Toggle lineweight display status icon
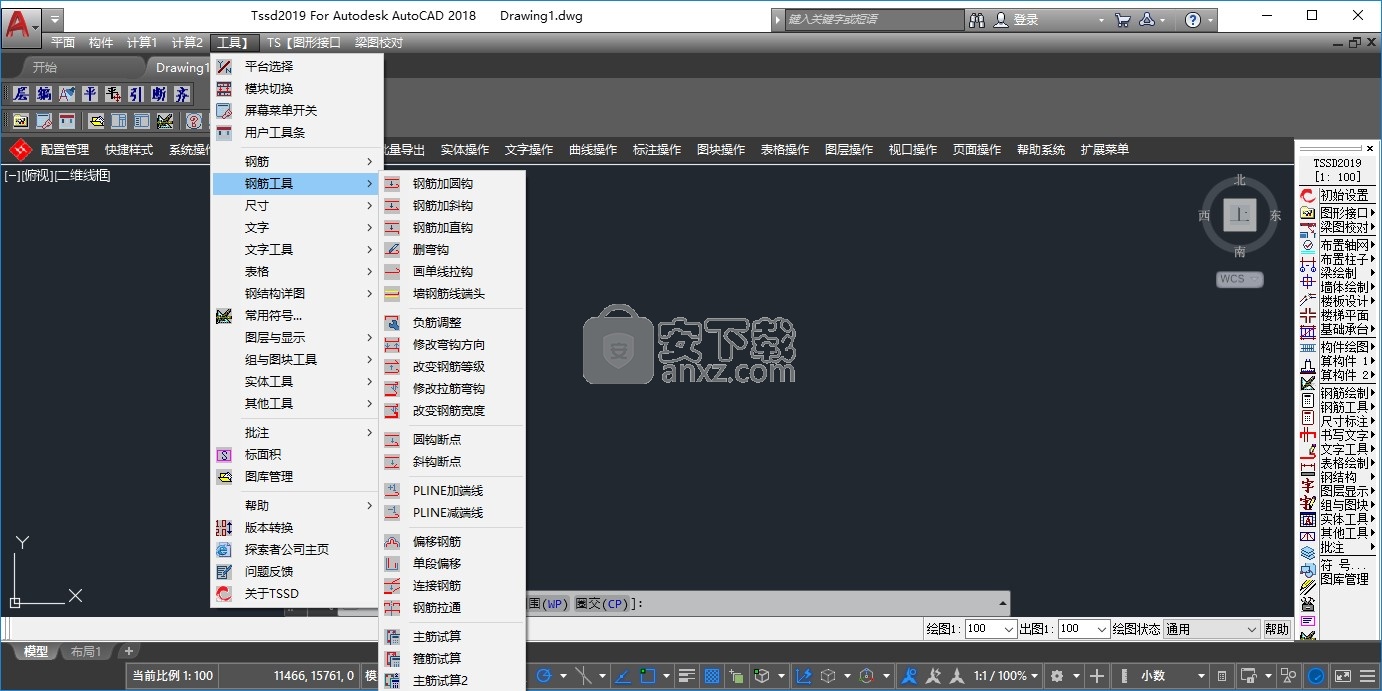The height and width of the screenshot is (691, 1382). point(686,676)
